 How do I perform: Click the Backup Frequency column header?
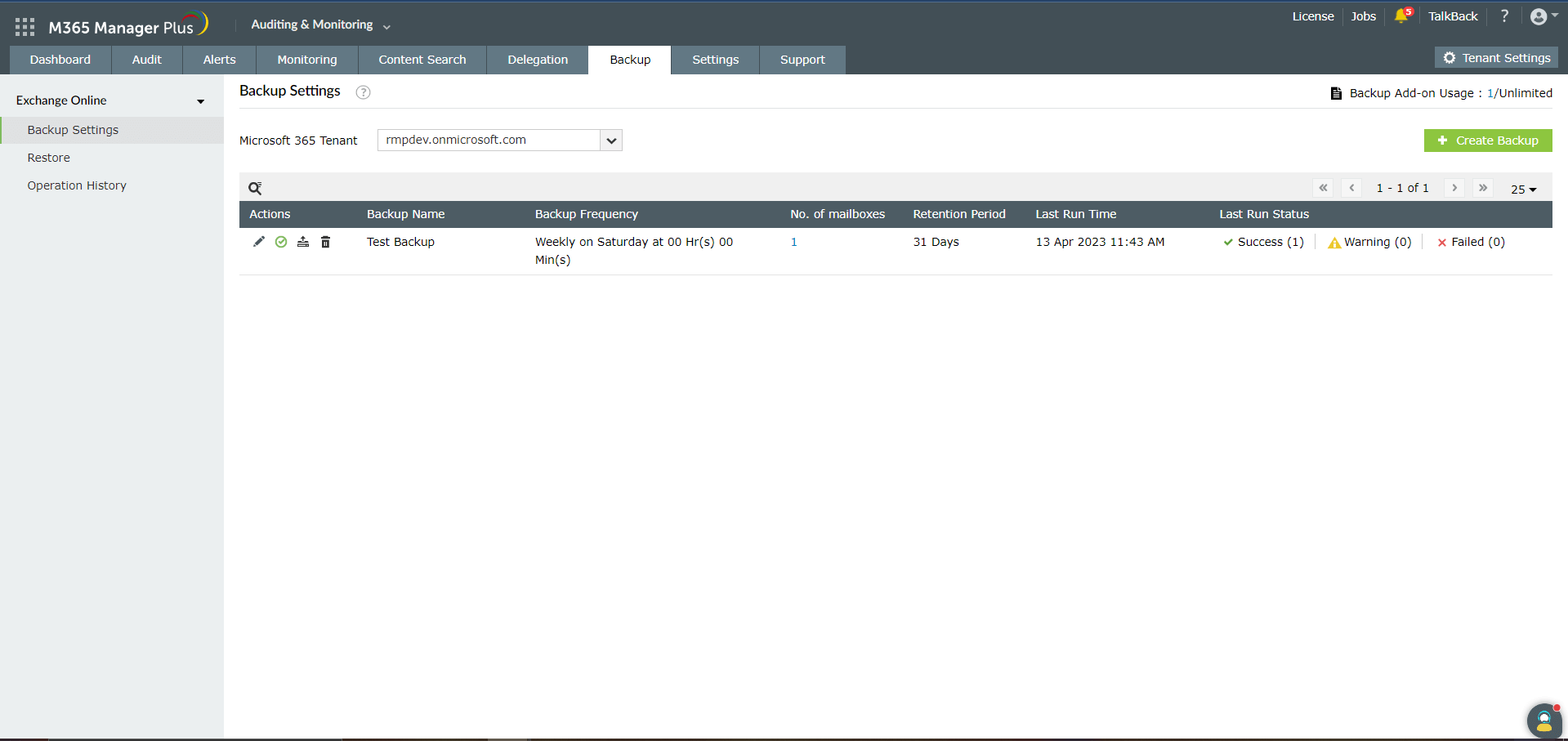587,214
